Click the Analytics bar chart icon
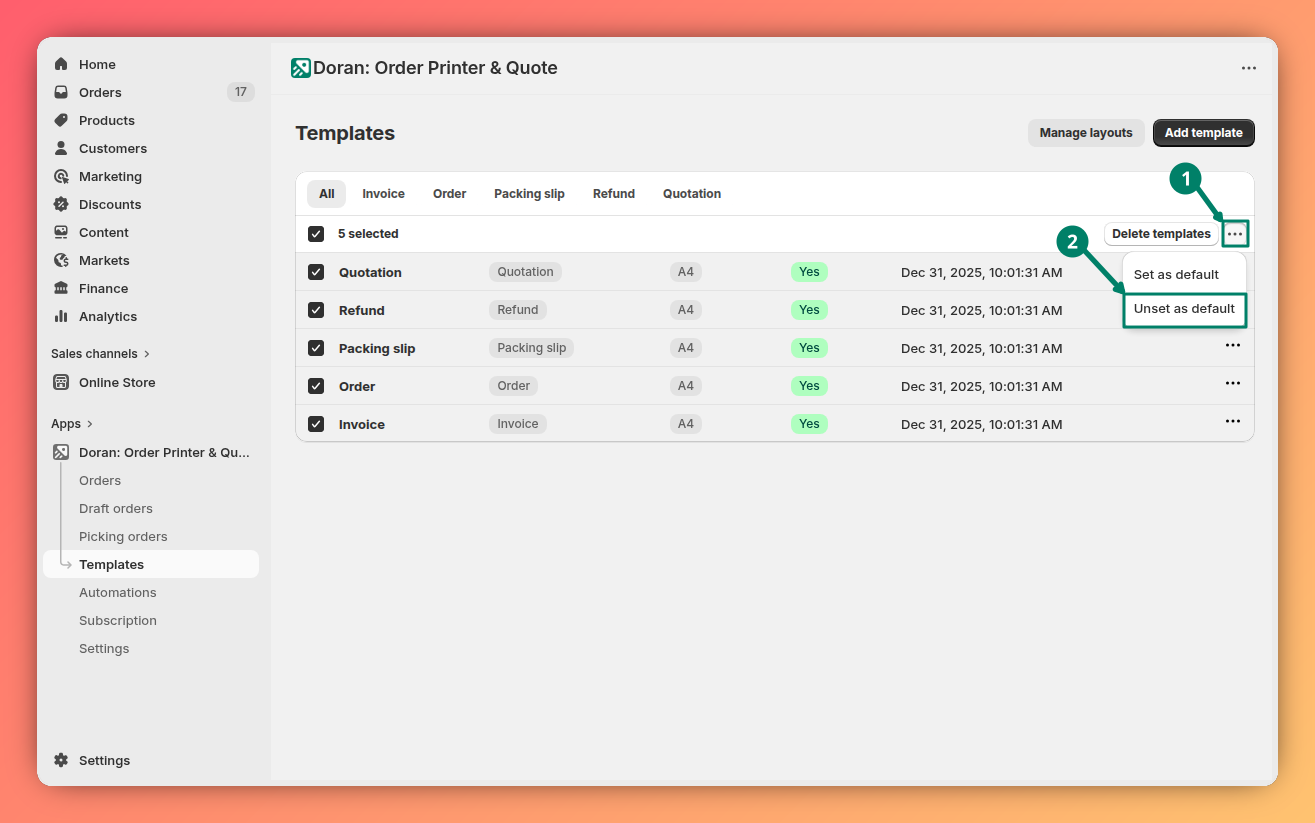 [61, 316]
